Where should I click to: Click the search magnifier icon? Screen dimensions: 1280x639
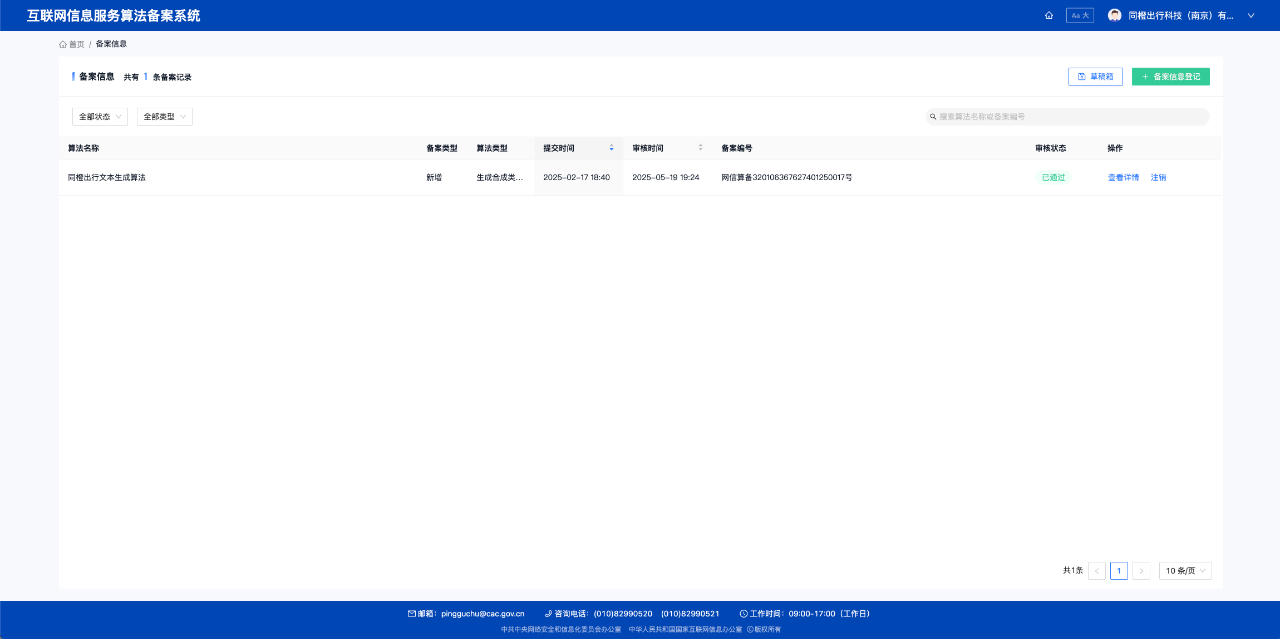[x=933, y=117]
